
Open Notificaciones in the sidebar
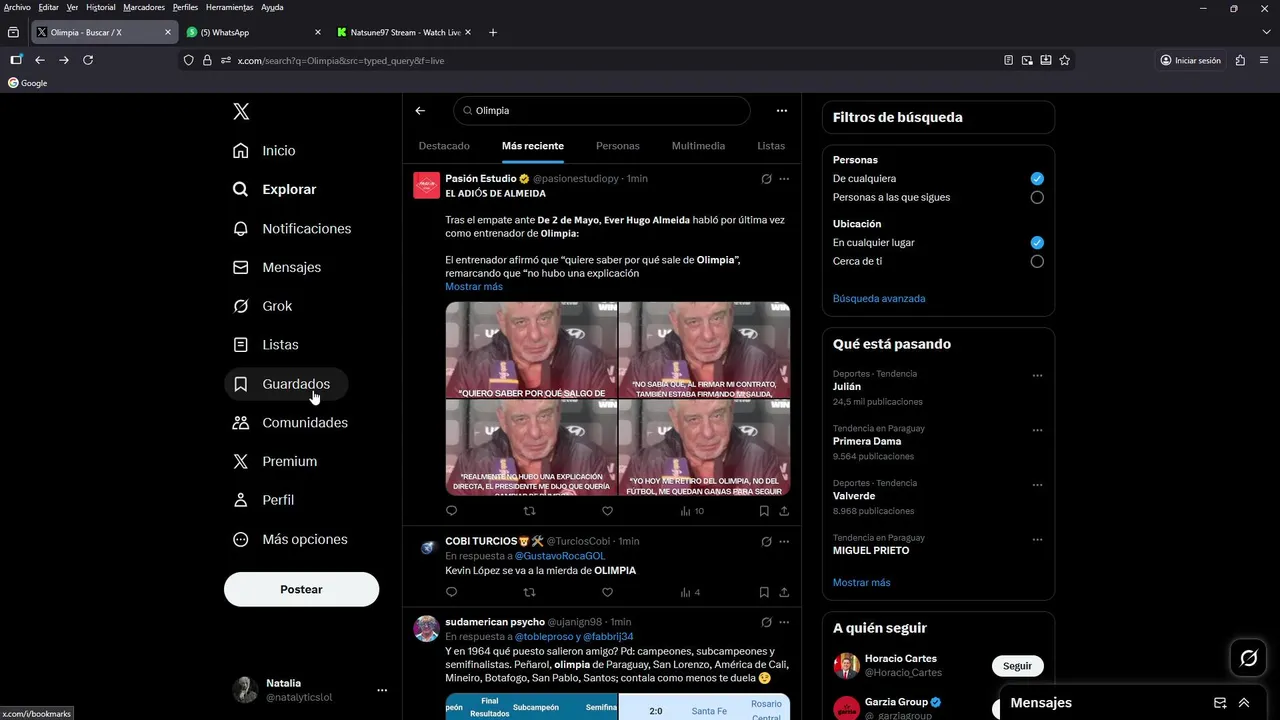pos(292,228)
